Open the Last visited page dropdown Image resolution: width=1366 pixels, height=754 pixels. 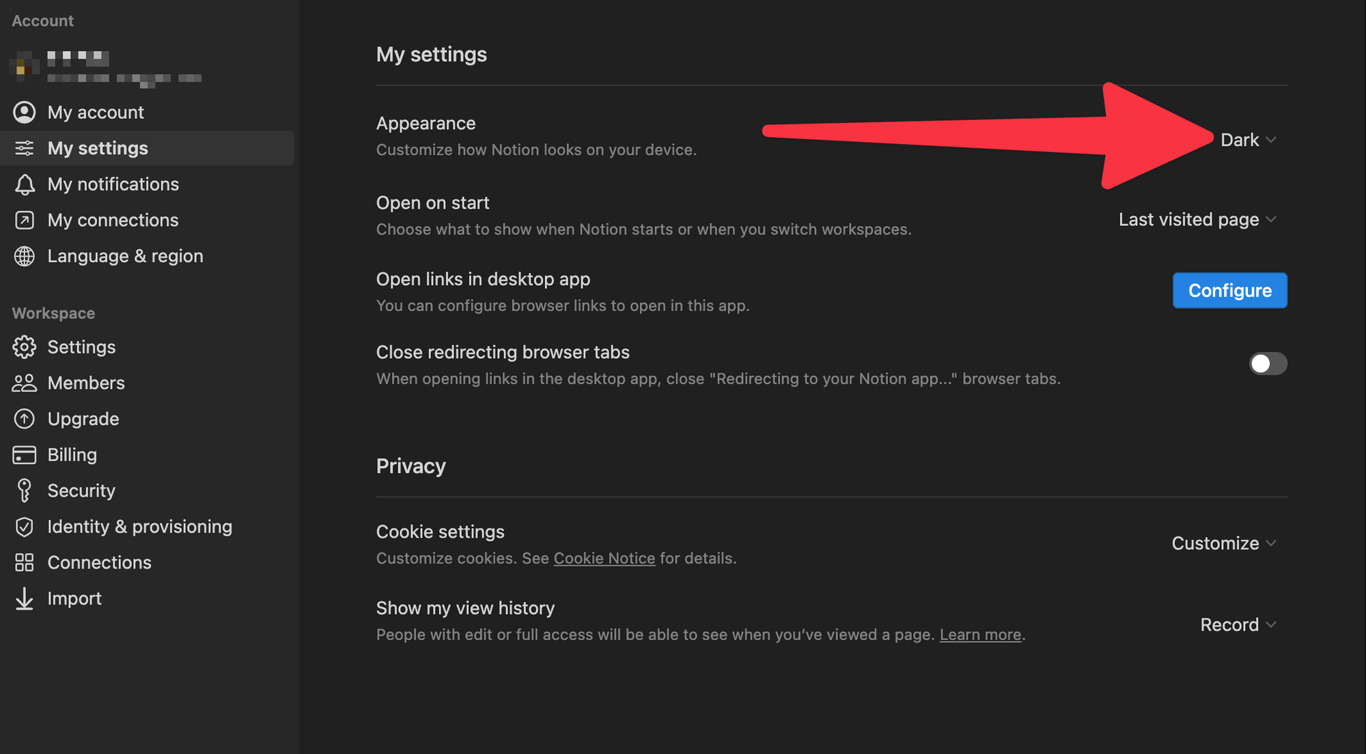pyautogui.click(x=1197, y=219)
